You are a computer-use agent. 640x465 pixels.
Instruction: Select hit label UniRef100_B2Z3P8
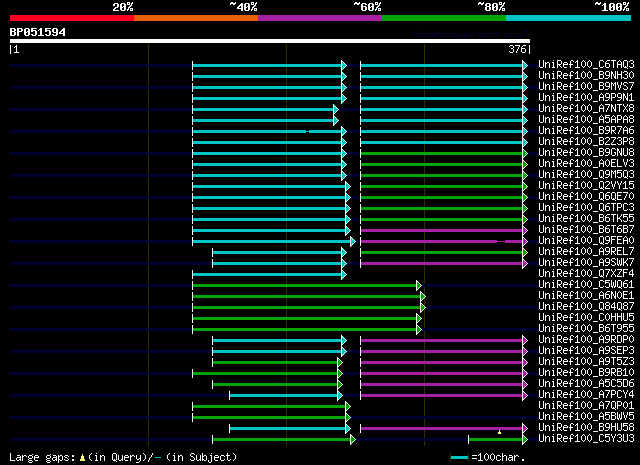(586, 142)
